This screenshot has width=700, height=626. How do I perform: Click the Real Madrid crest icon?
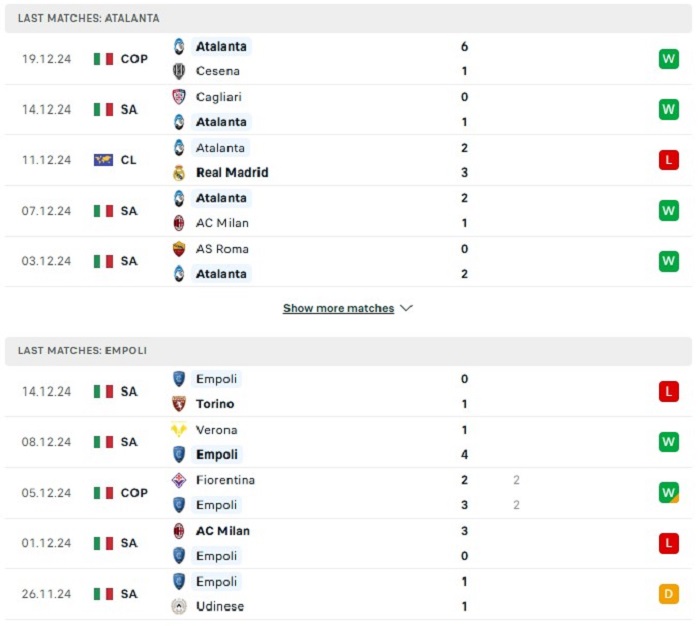pos(179,173)
